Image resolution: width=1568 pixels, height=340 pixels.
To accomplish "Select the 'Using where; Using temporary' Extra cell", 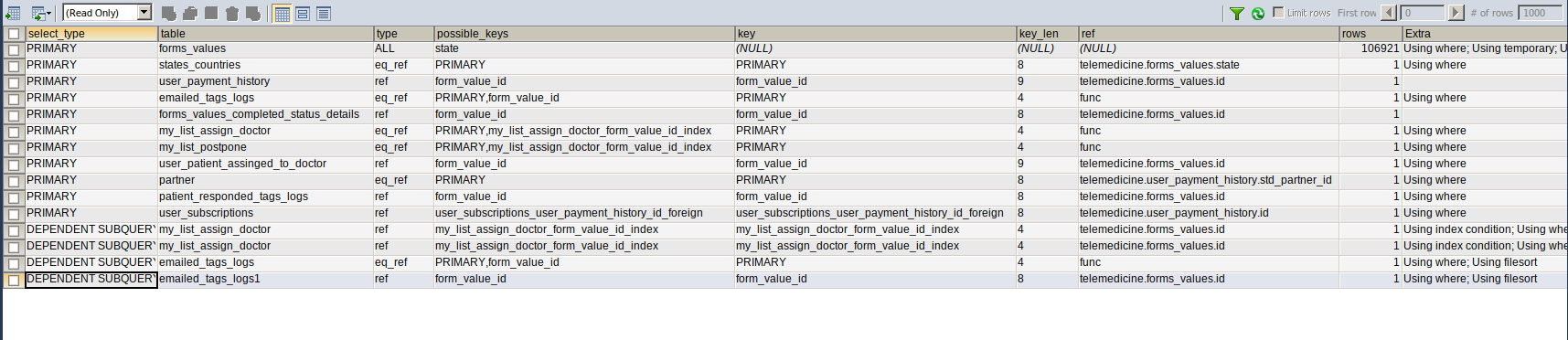I will pos(1486,48).
